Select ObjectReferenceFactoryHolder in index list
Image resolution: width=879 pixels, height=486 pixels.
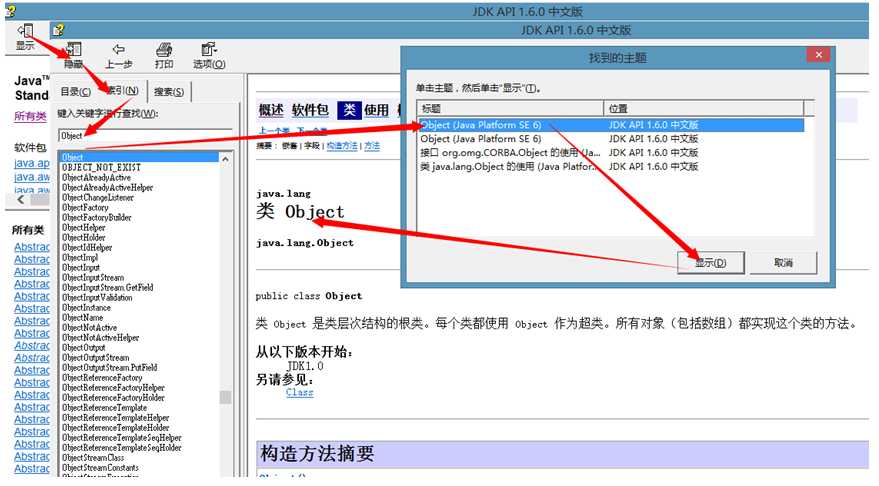click(x=113, y=398)
